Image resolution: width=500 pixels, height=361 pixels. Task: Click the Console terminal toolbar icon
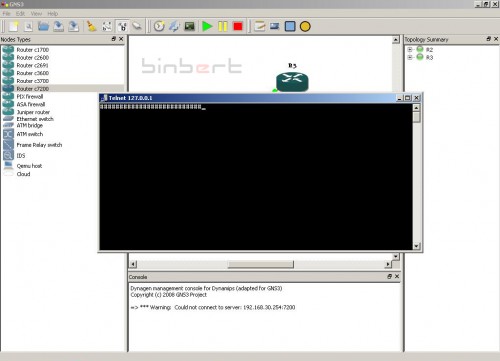tap(189, 26)
